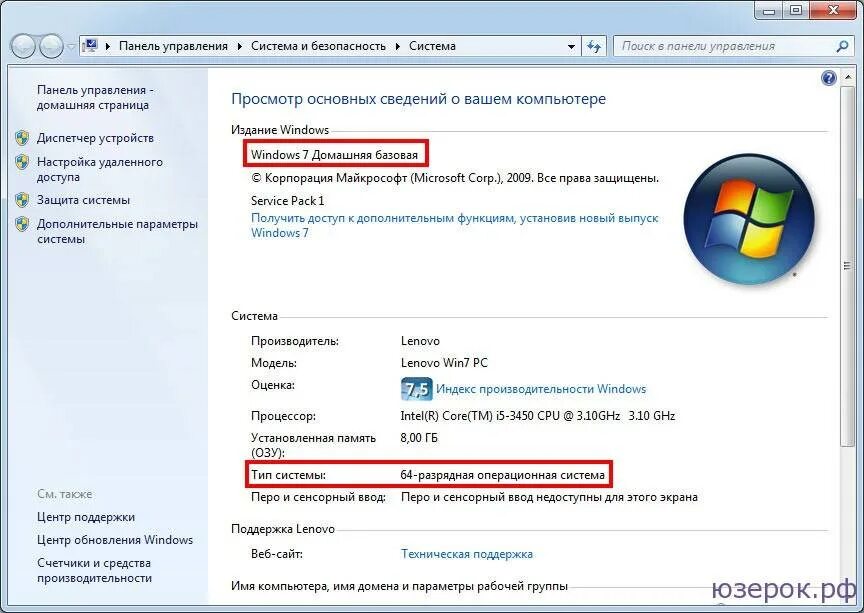
Task: Click the Intel Core i5-3450 processor value
Action: click(x=538, y=416)
